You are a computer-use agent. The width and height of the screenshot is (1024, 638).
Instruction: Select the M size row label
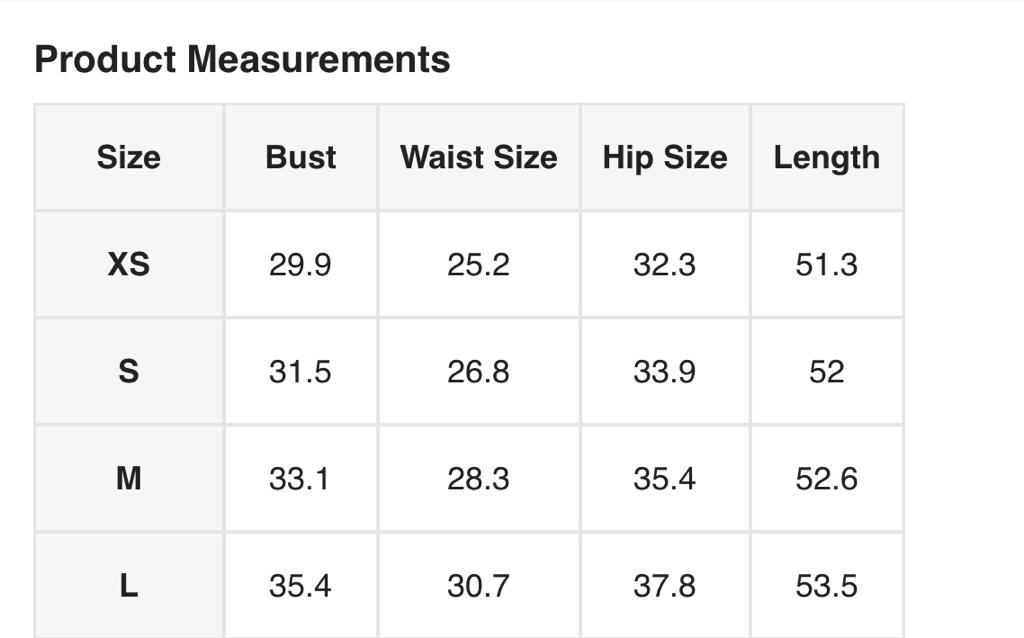point(129,479)
